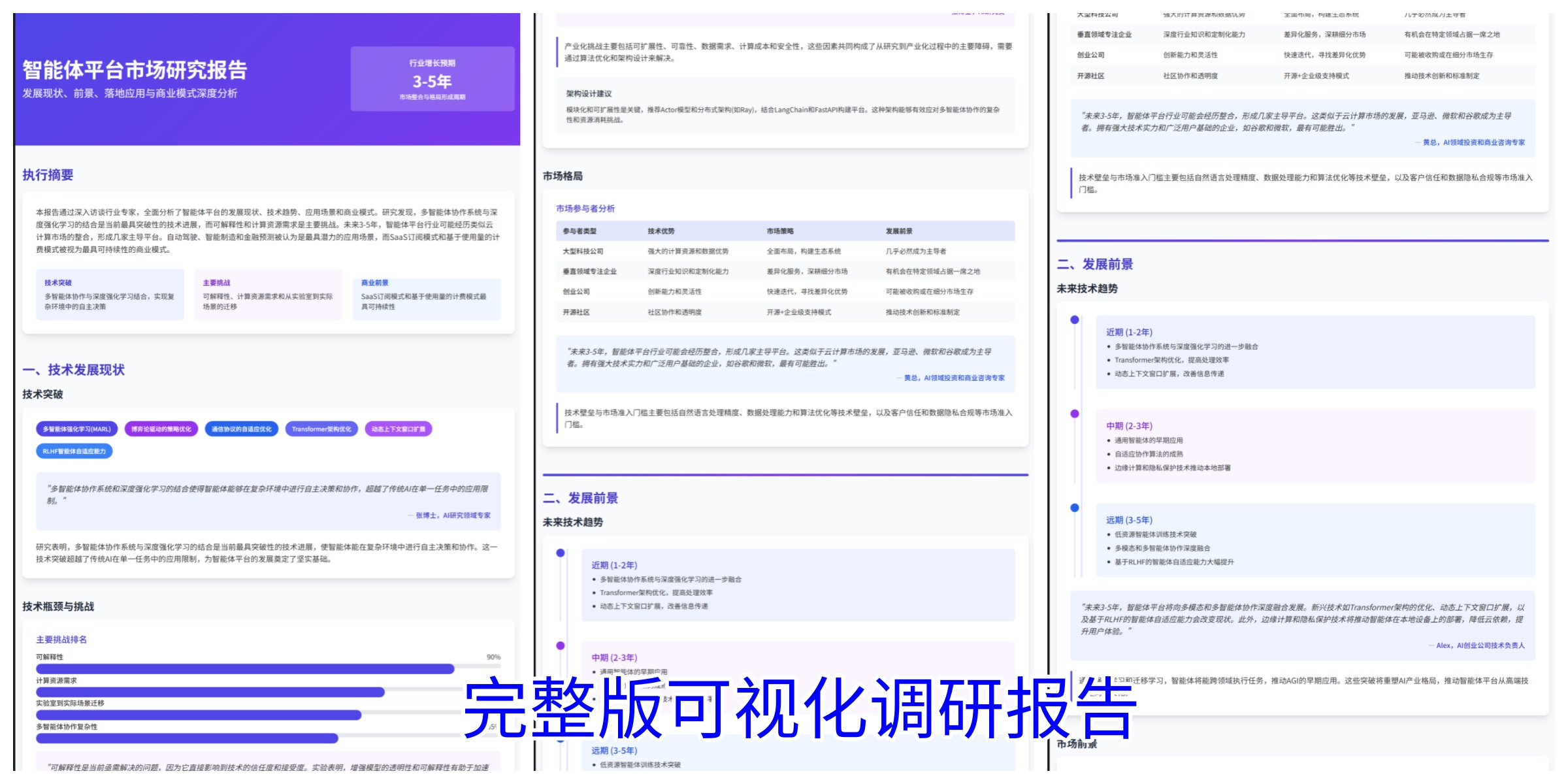The width and height of the screenshot is (1568, 784).
Task: Click the 博弈论驱动的策略优化 purple tag
Action: [161, 429]
